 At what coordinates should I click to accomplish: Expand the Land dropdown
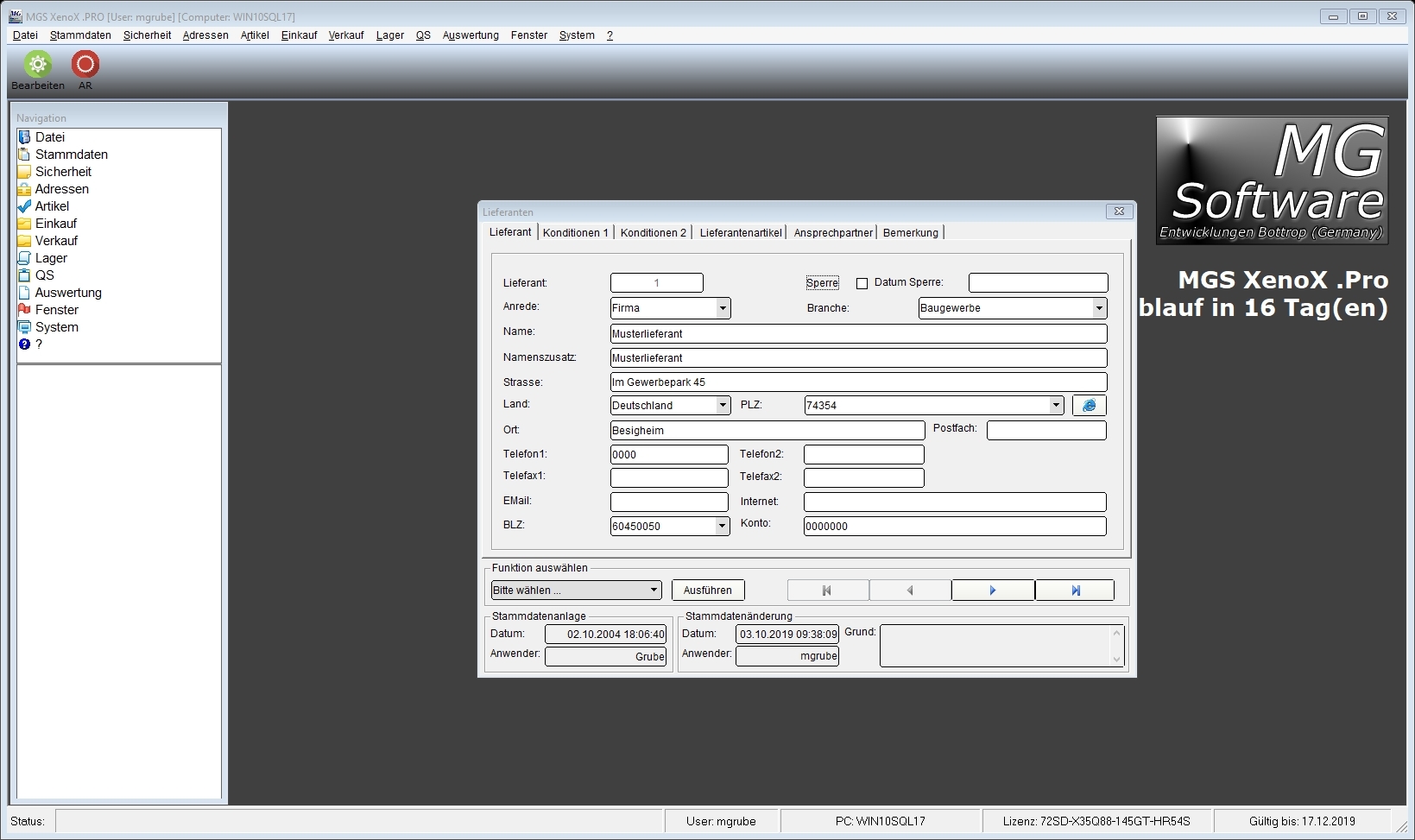tap(723, 406)
